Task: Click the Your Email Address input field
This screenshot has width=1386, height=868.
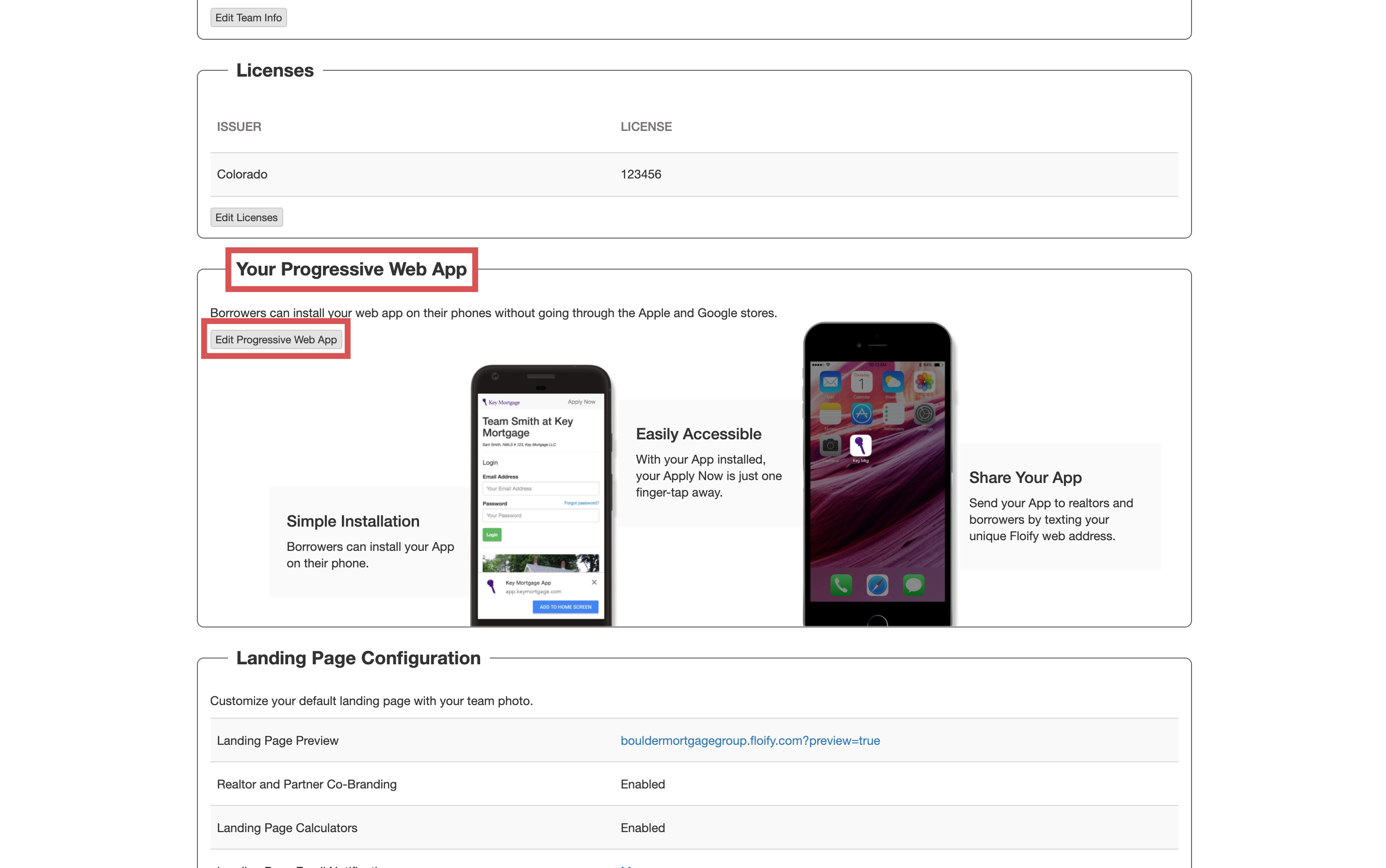Action: (x=540, y=488)
